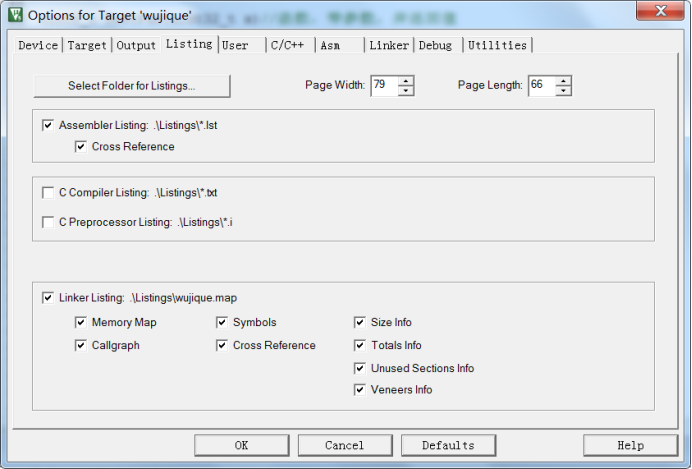The image size is (692, 469).
Task: Uncheck the Memory Map option
Action: pos(80,323)
